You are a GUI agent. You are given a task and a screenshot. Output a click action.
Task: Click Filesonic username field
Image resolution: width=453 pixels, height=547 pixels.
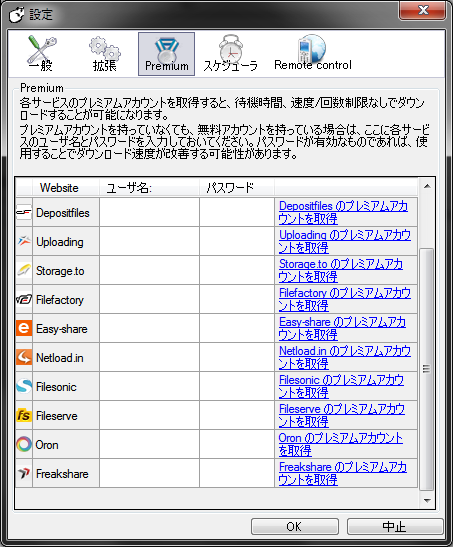150,386
